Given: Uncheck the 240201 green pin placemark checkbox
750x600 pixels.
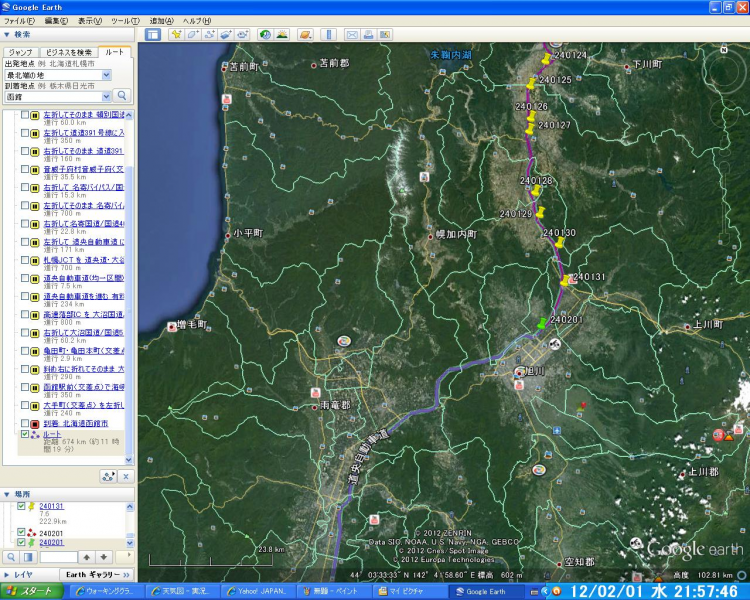Looking at the screenshot, I should pos(21,543).
